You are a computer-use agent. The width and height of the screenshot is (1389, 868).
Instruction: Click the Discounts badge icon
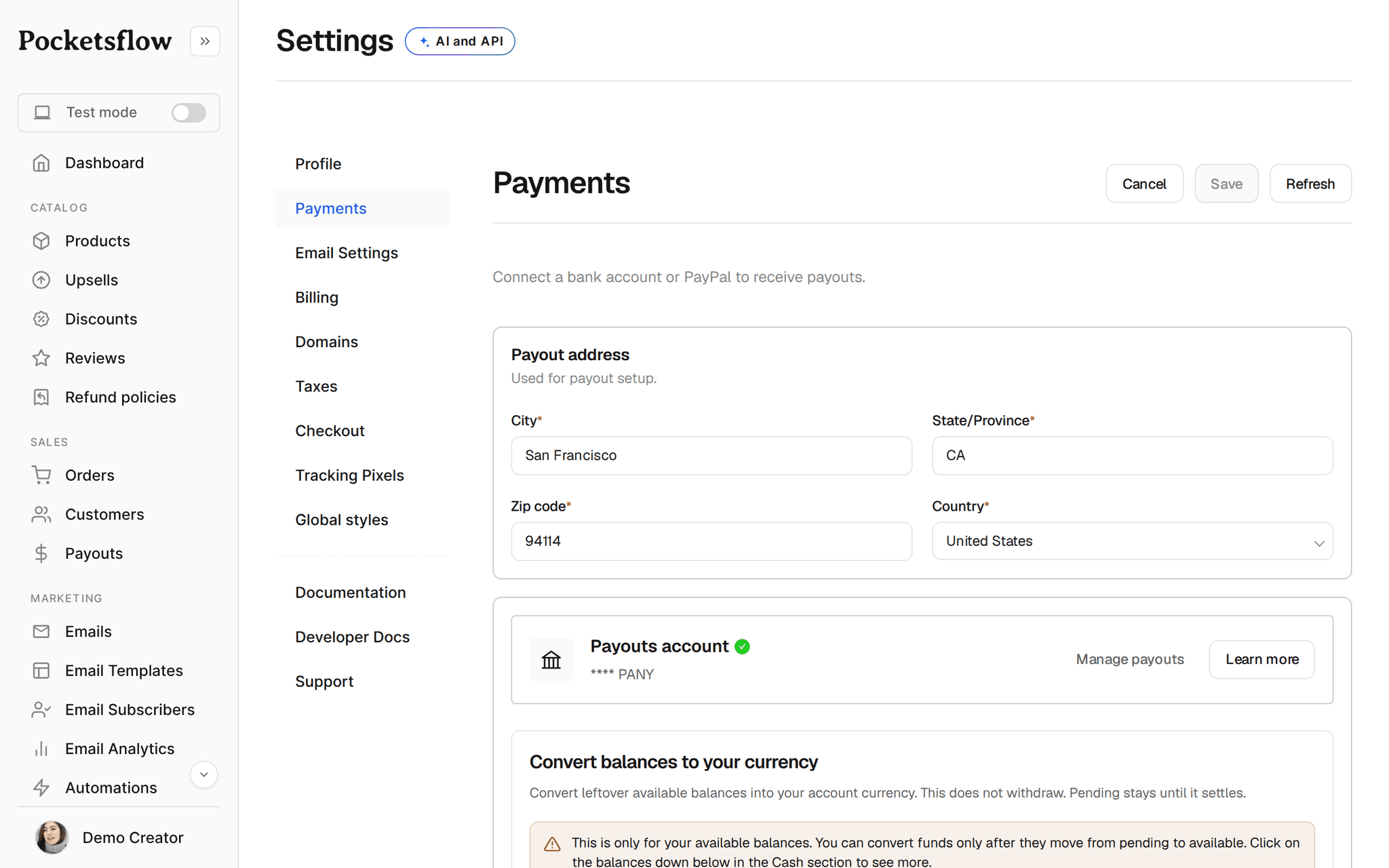tap(41, 319)
